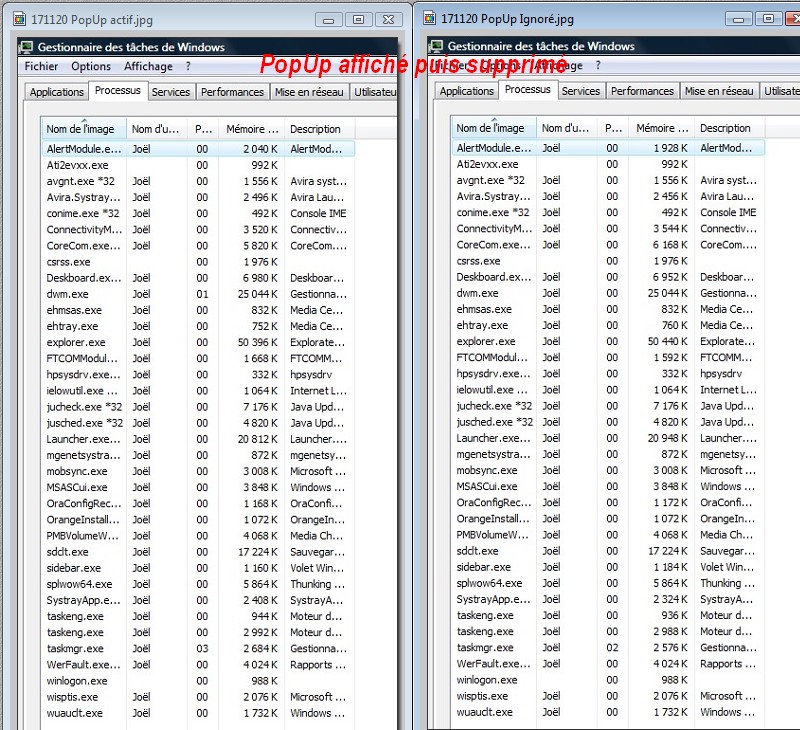
Task: Minimize the PopUp Ignoré.jpg window
Action: click(738, 19)
